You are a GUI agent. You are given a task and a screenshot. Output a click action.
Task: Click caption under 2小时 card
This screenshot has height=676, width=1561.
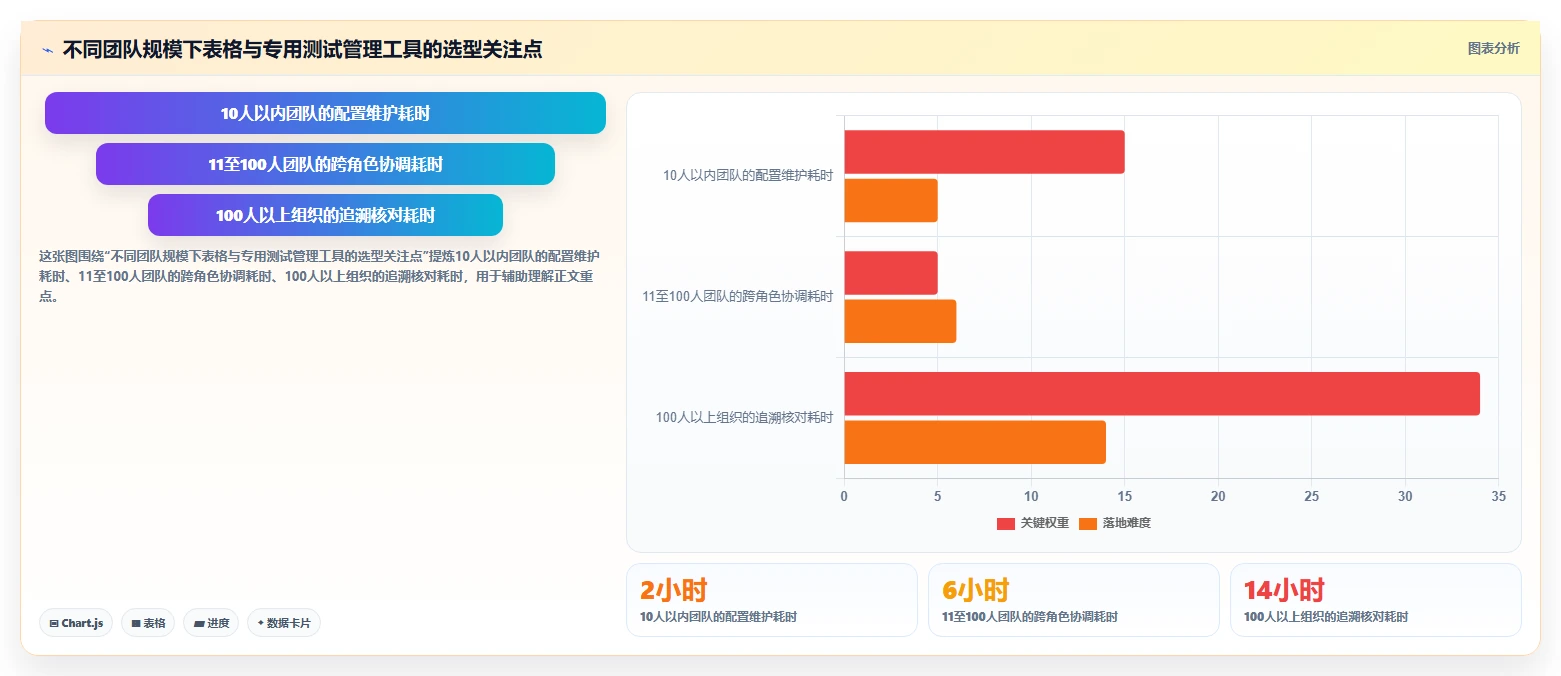pyautogui.click(x=718, y=618)
